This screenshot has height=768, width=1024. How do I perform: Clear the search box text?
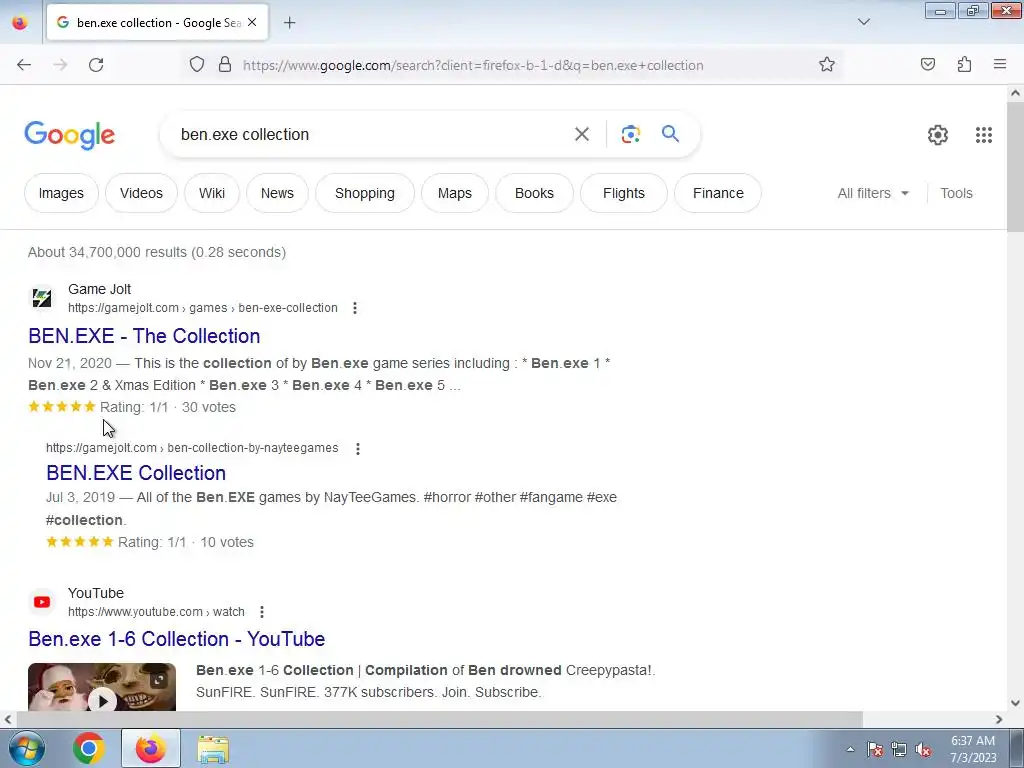(x=581, y=135)
